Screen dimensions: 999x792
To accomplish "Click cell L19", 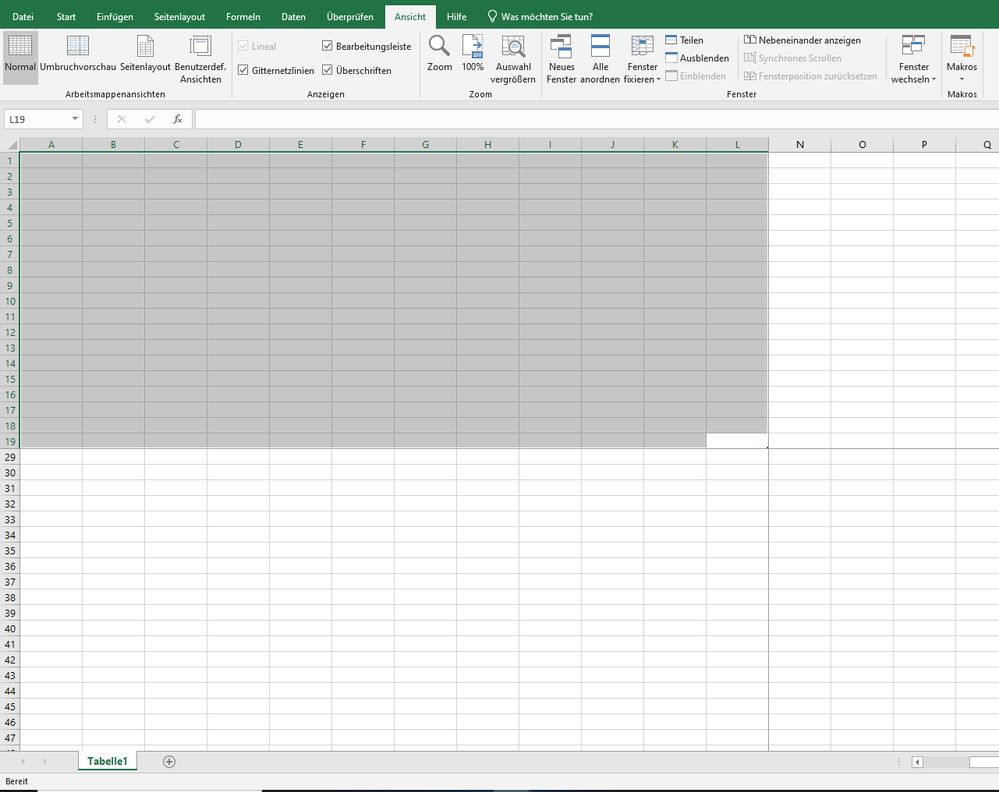I will pyautogui.click(x=737, y=441).
